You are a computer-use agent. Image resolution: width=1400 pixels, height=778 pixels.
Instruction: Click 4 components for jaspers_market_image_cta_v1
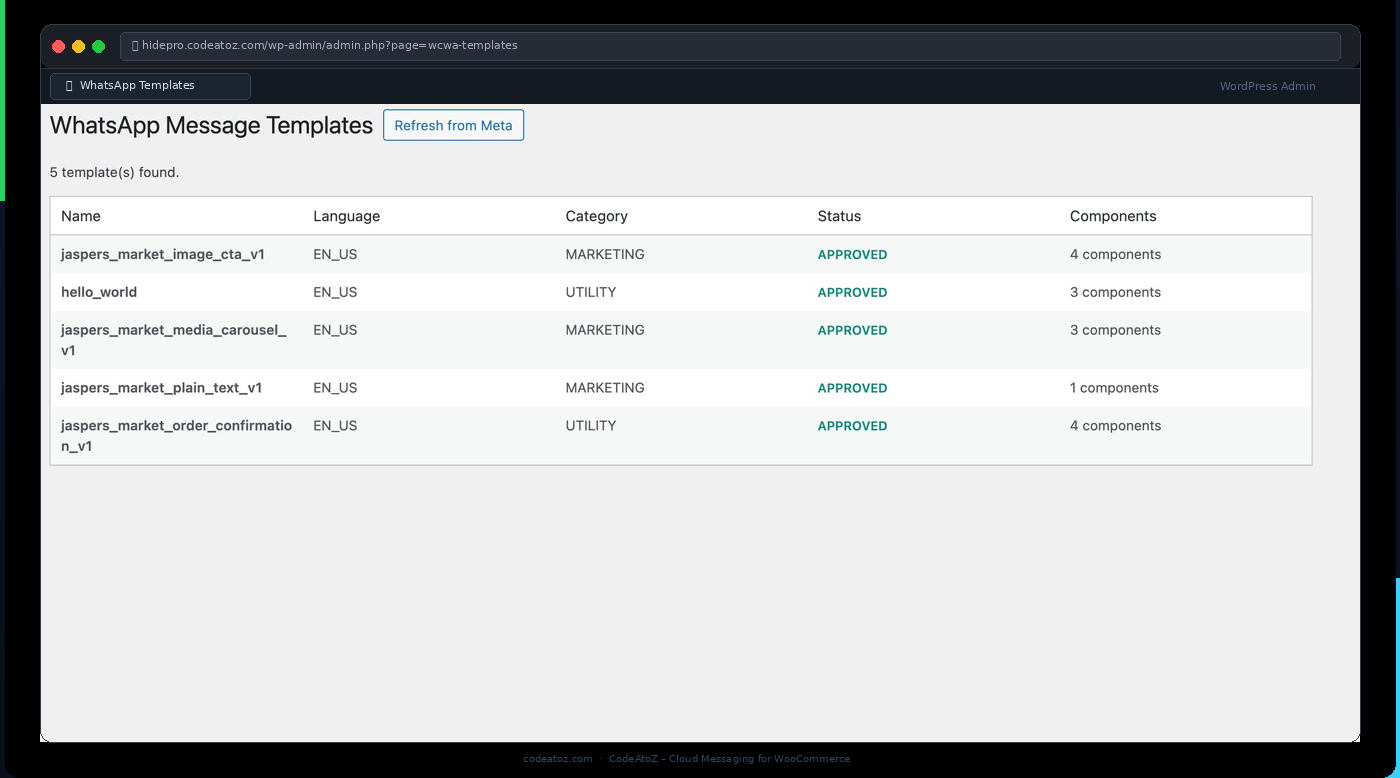1115,254
